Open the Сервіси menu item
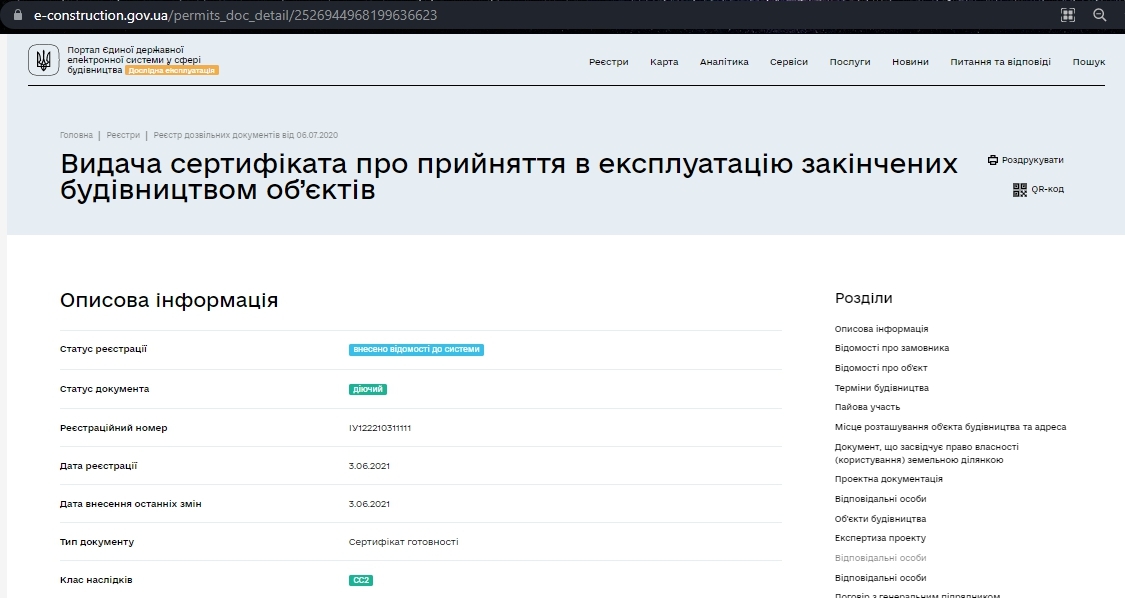The height and width of the screenshot is (598, 1125). click(x=789, y=62)
